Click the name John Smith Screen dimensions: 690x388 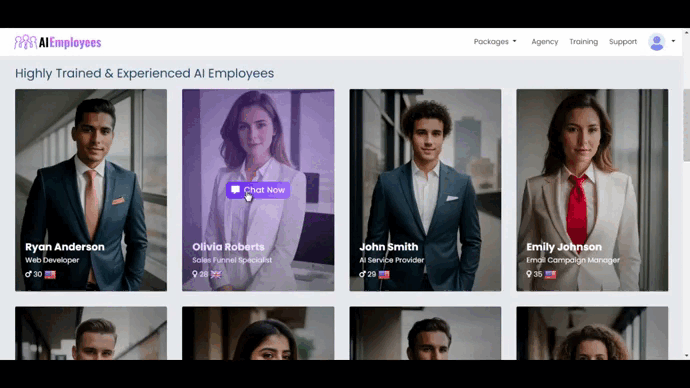coord(389,247)
